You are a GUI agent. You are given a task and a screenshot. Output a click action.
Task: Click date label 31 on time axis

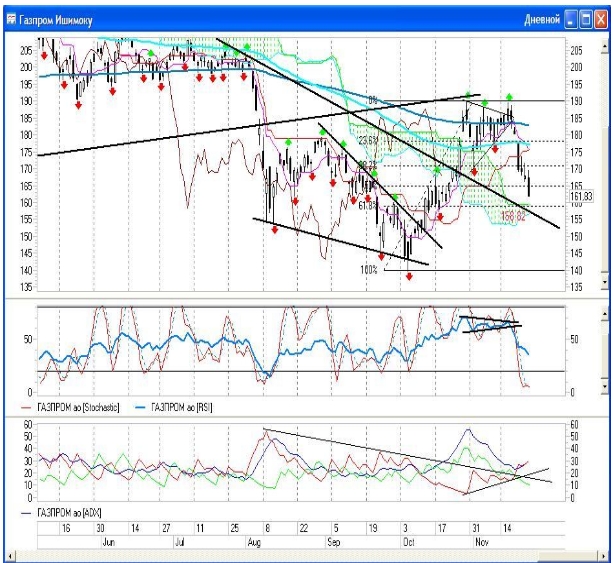click(x=476, y=528)
